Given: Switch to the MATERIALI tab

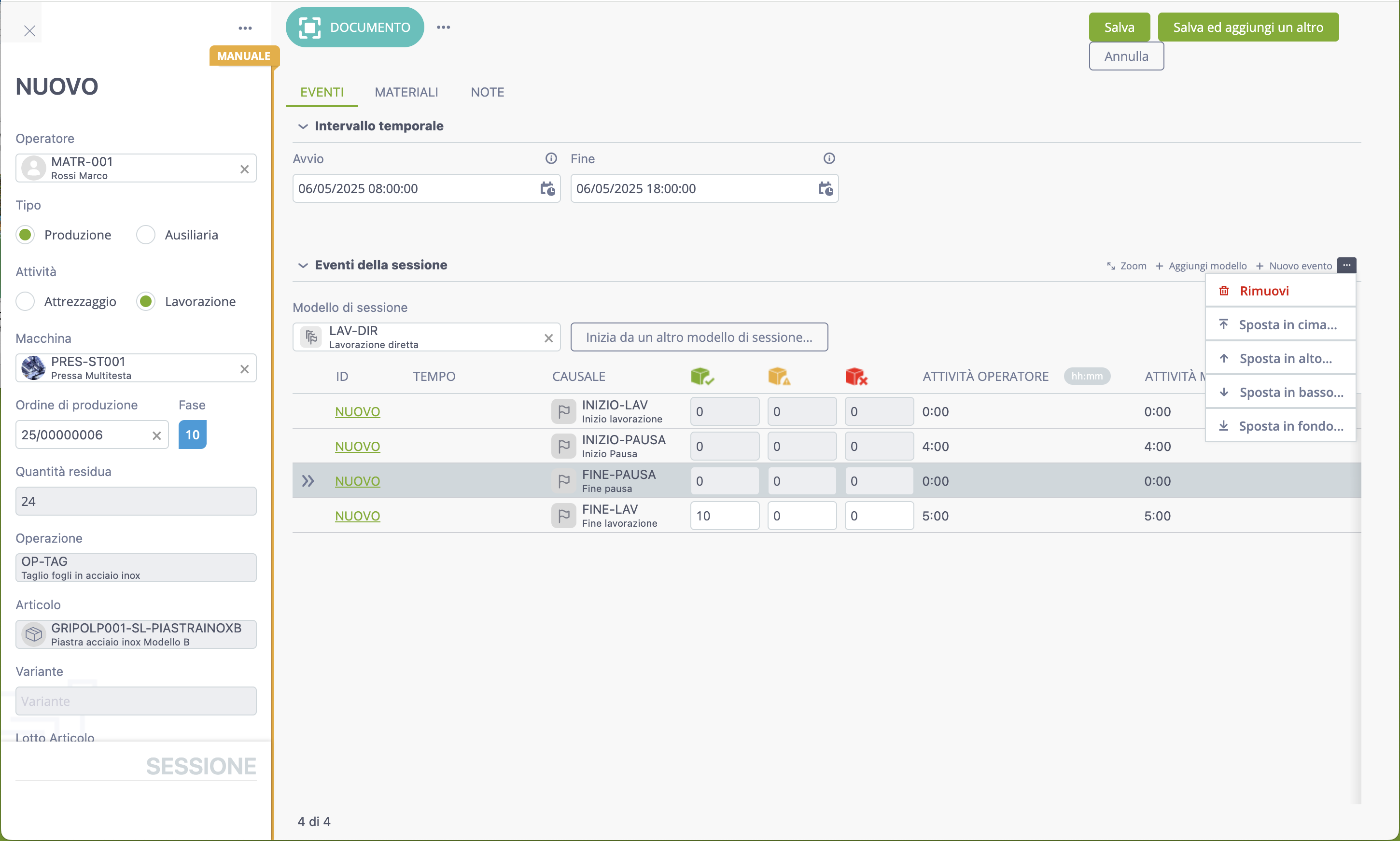Looking at the screenshot, I should coord(406,92).
